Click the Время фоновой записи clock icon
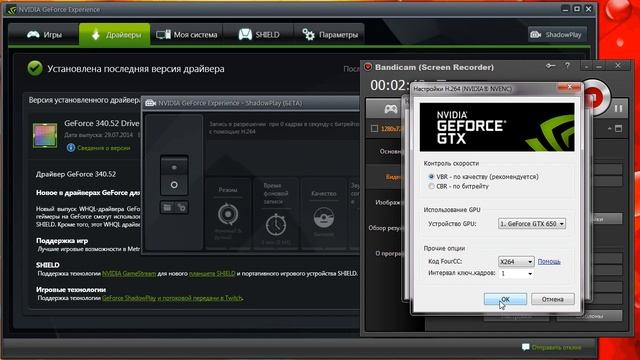The width and height of the screenshot is (640, 360). tap(276, 224)
